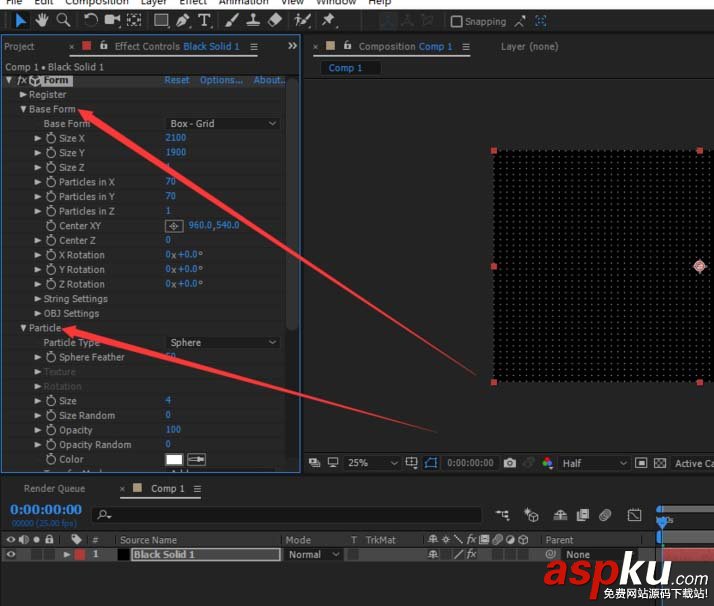This screenshot has height=606, width=714.
Task: Click the white Color swatch
Action: [x=174, y=459]
